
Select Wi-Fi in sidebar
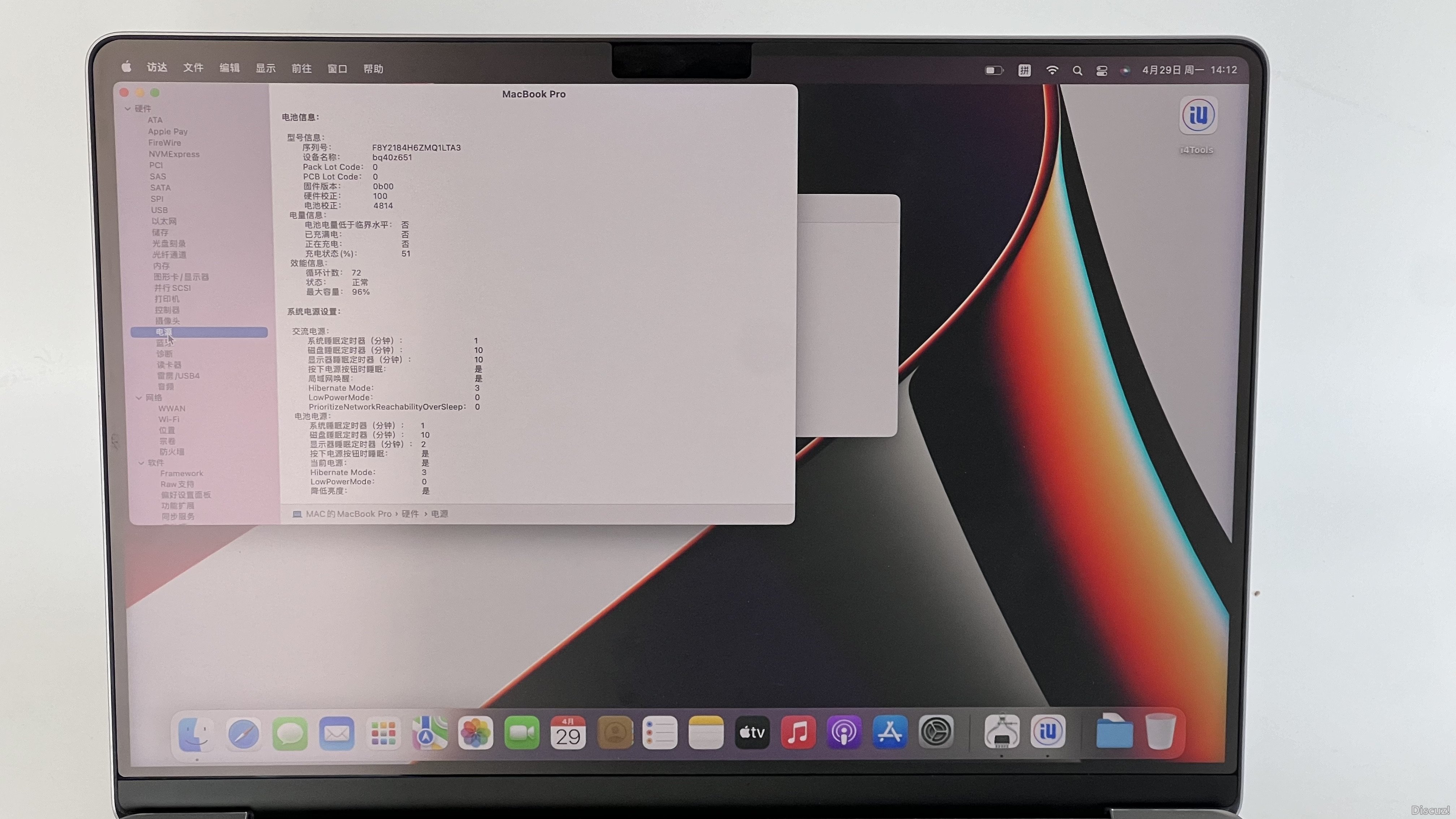(168, 419)
